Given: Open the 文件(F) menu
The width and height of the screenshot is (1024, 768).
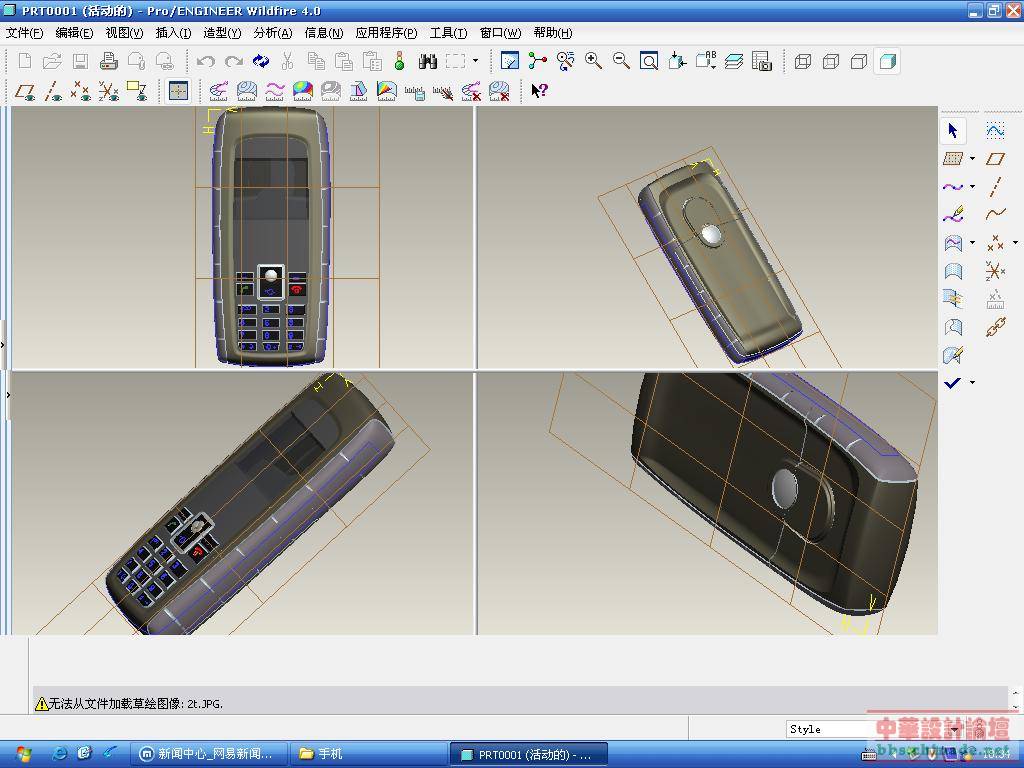Looking at the screenshot, I should click(24, 33).
